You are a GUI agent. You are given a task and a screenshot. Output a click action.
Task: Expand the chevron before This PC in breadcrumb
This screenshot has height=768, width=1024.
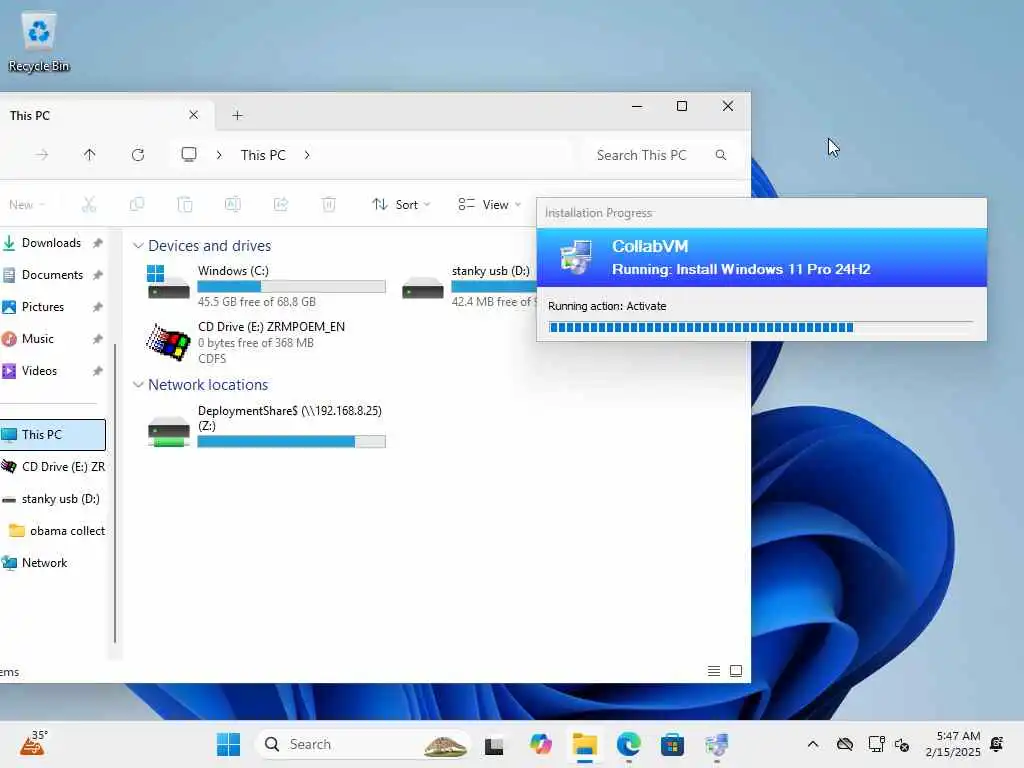click(219, 155)
